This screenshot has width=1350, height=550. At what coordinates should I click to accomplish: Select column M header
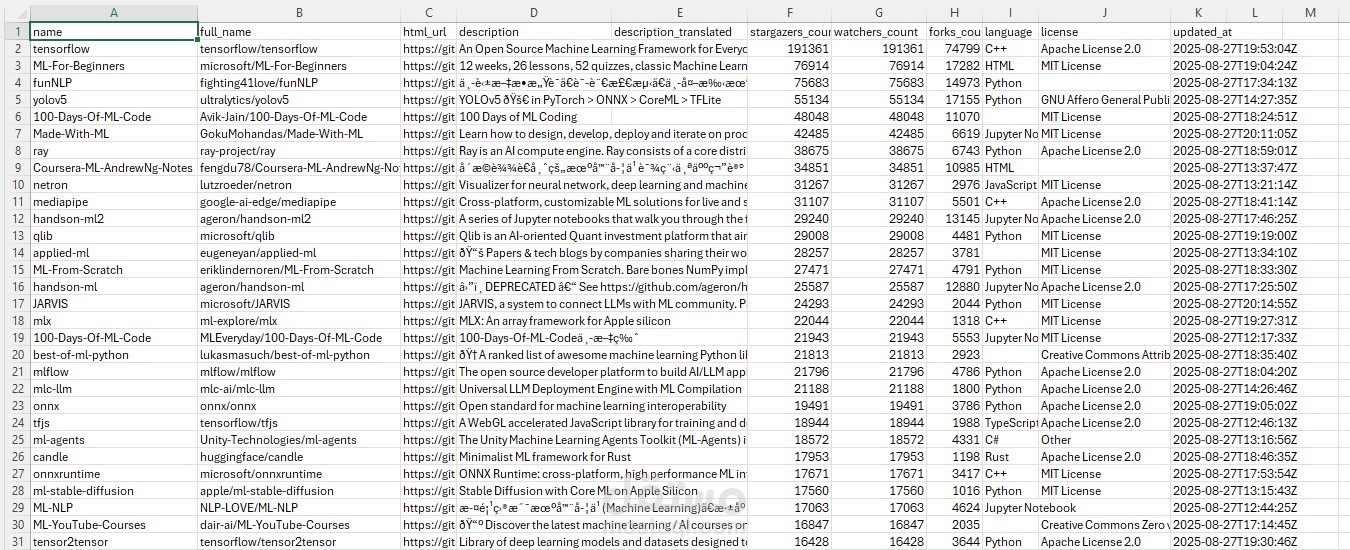coord(1310,12)
